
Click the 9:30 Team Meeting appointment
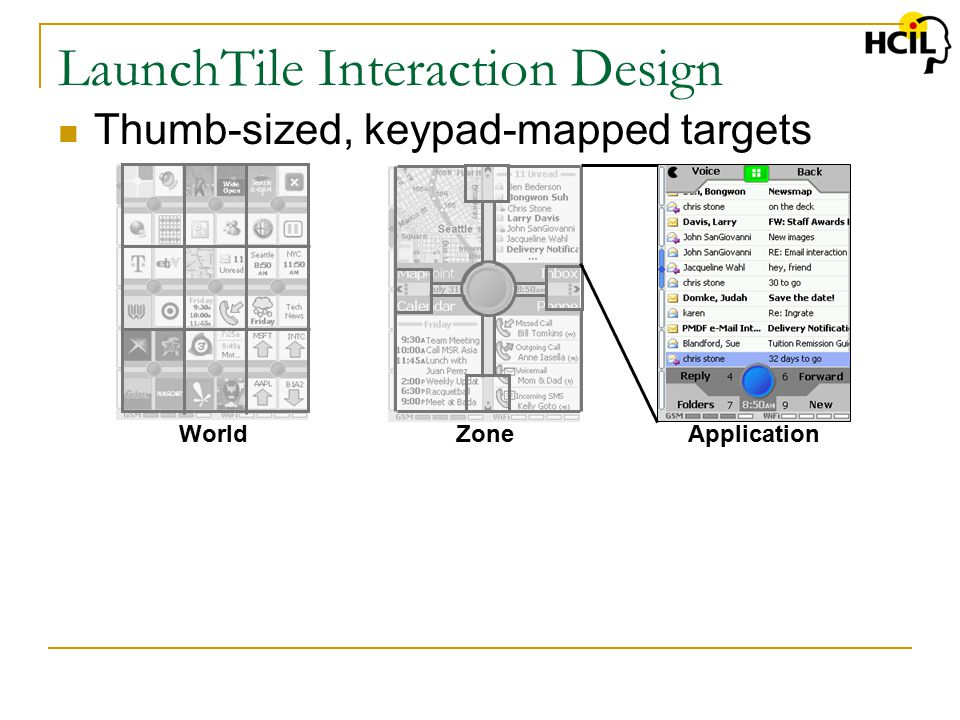pos(440,340)
